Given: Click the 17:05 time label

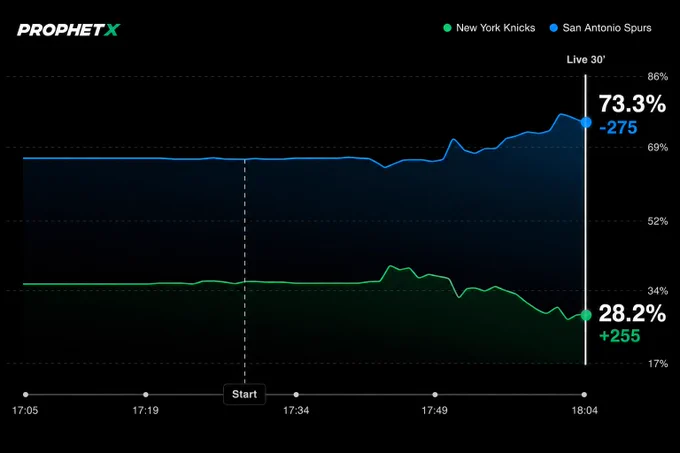Looking at the screenshot, I should (x=25, y=411).
